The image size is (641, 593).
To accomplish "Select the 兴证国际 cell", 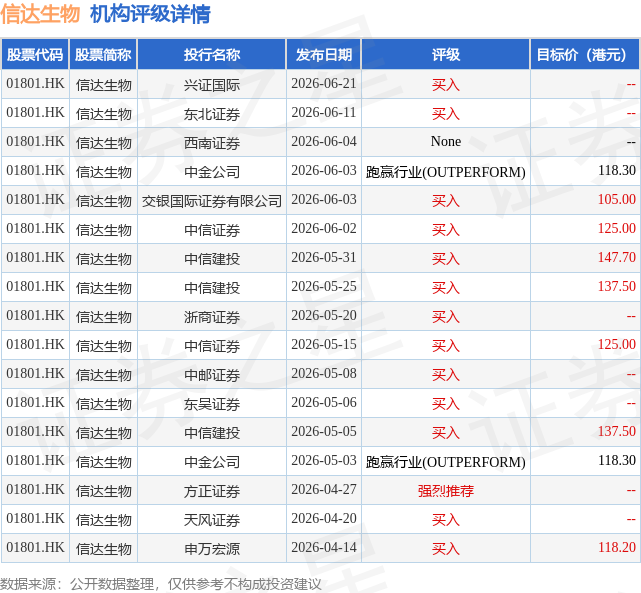I will [212, 85].
